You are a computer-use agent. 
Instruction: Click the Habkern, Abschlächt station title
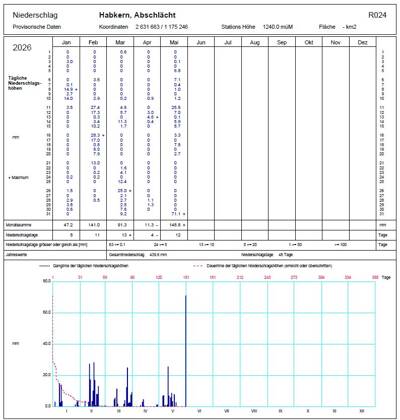(x=137, y=15)
